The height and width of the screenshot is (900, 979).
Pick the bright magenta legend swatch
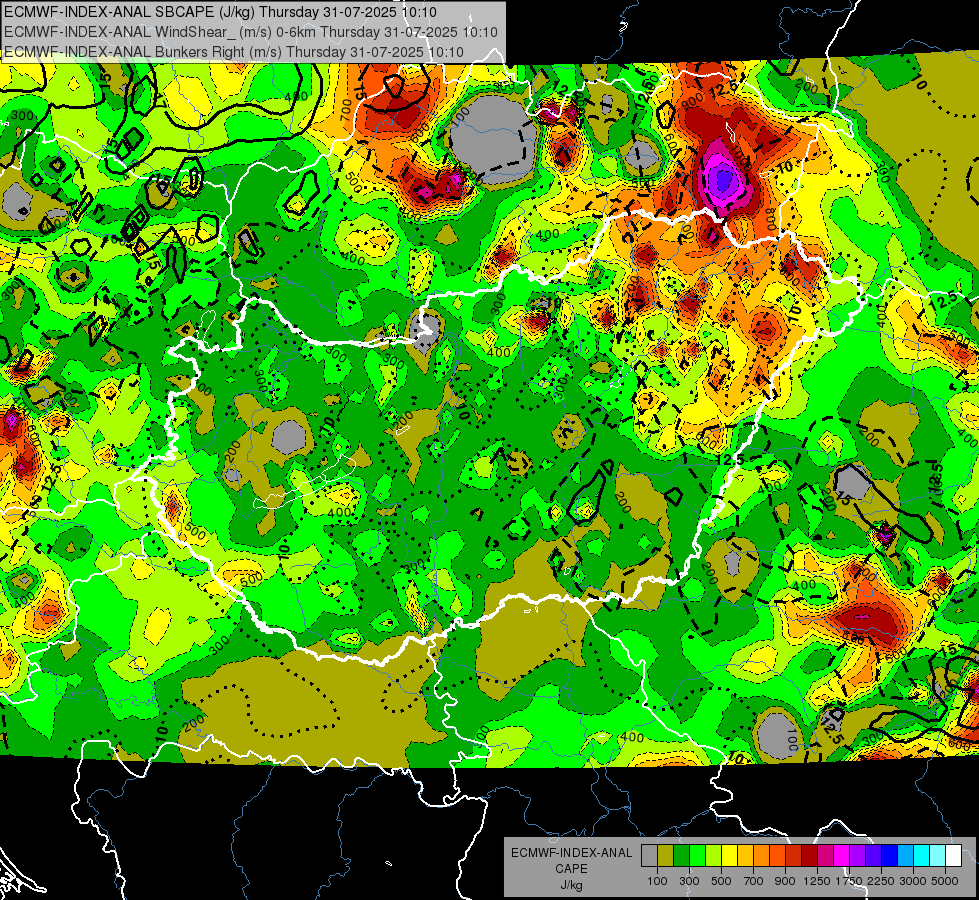coord(842,855)
